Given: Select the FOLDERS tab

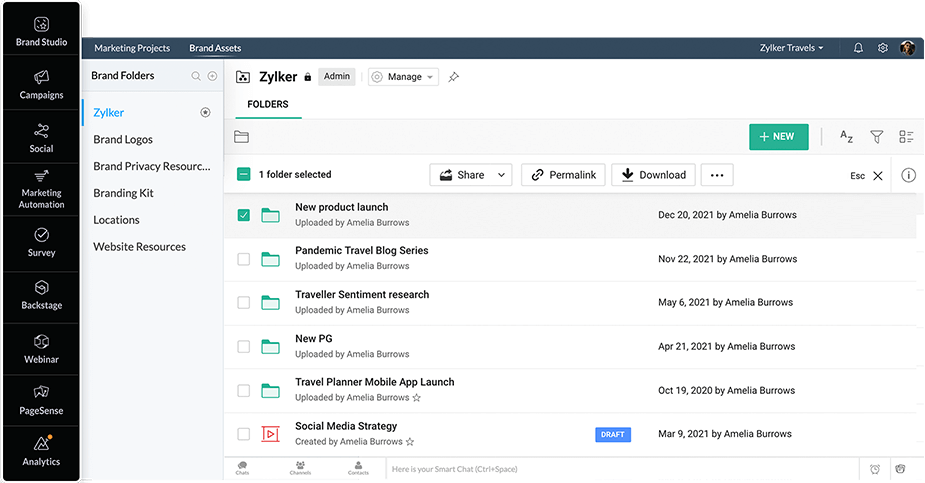Looking at the screenshot, I should point(268,104).
